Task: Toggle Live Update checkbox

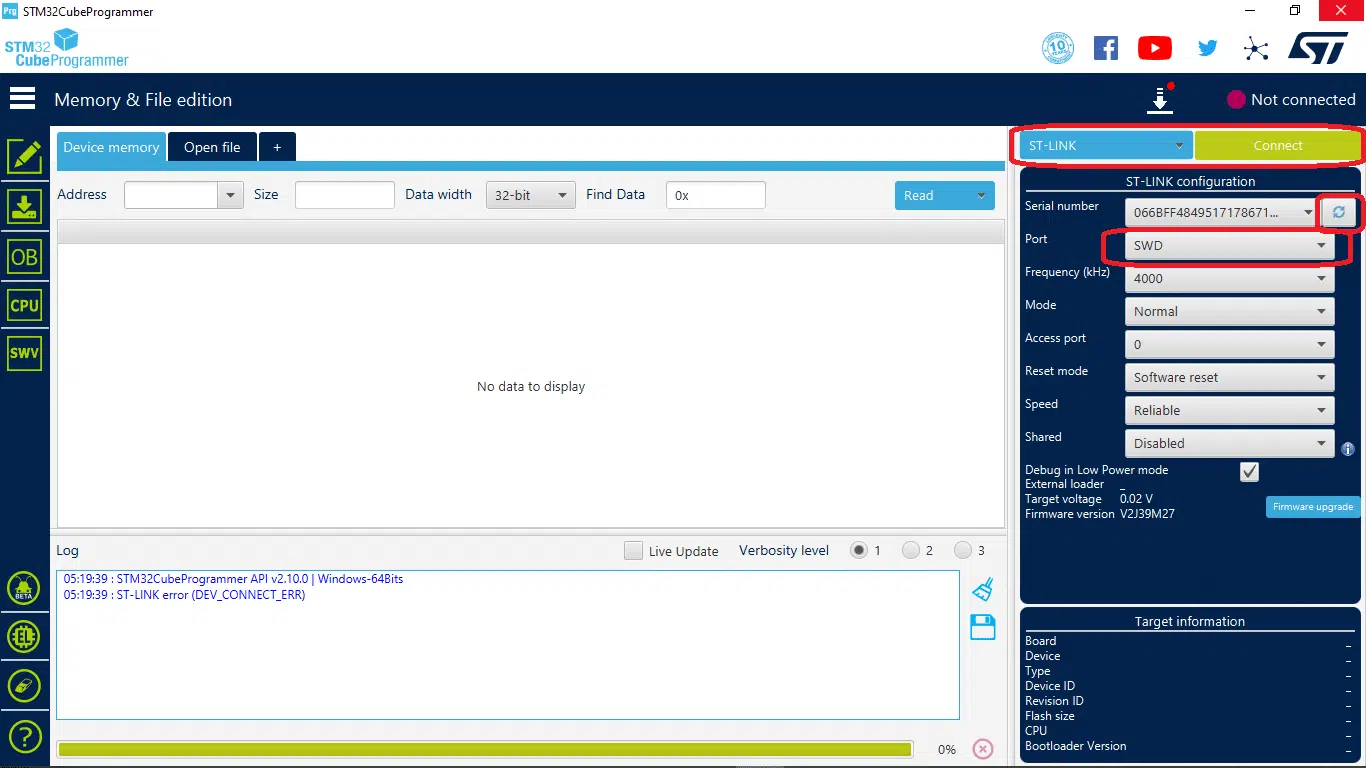Action: (633, 550)
